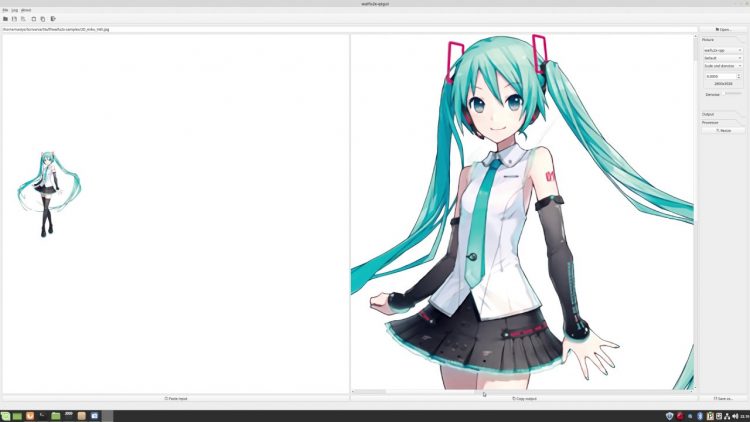Screen dimensions: 750x422
Task: Open the waifu2x-cpp processor dropdown
Action: pyautogui.click(x=723, y=50)
